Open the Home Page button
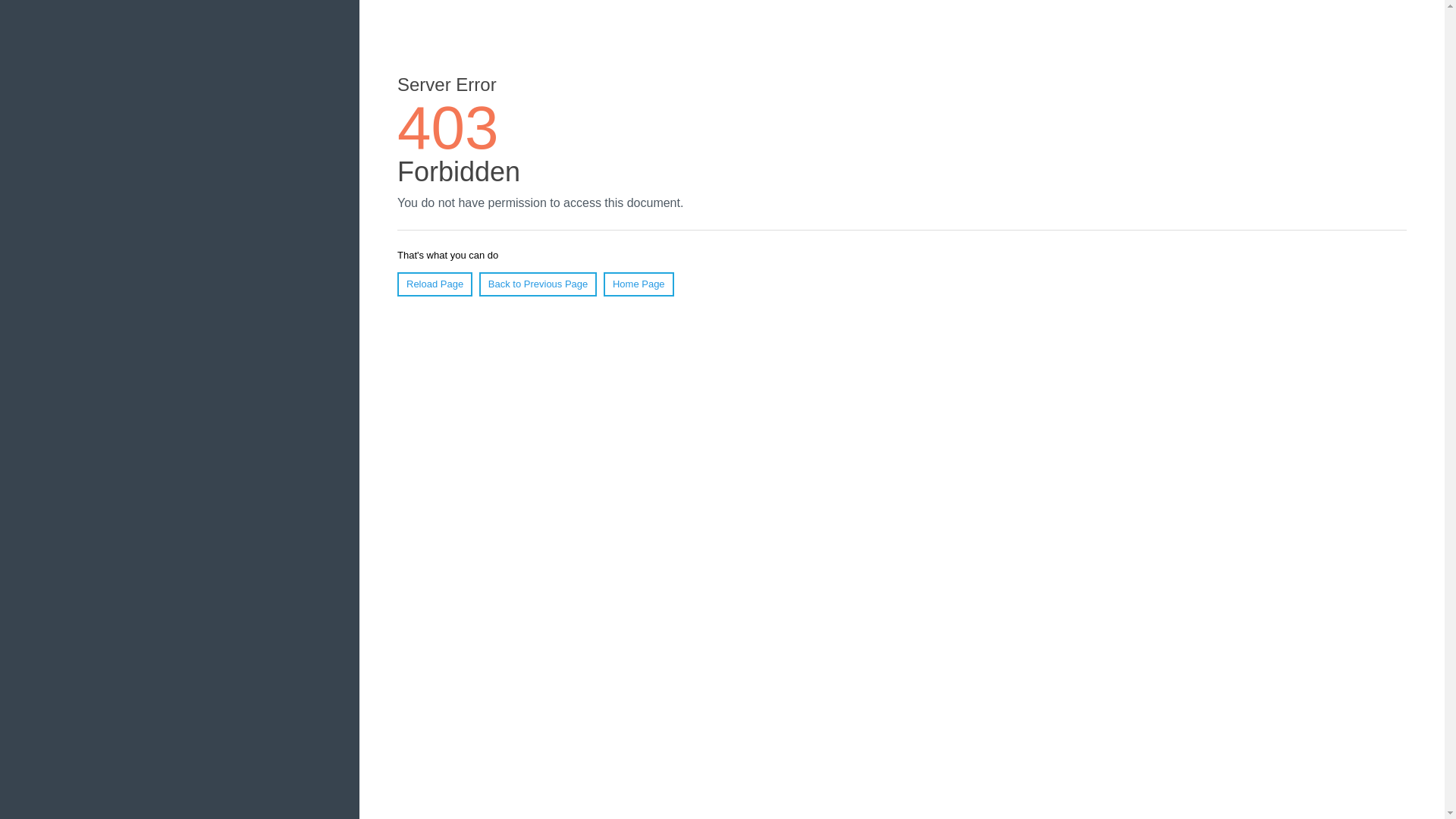This screenshot has height=819, width=1456. tap(639, 284)
